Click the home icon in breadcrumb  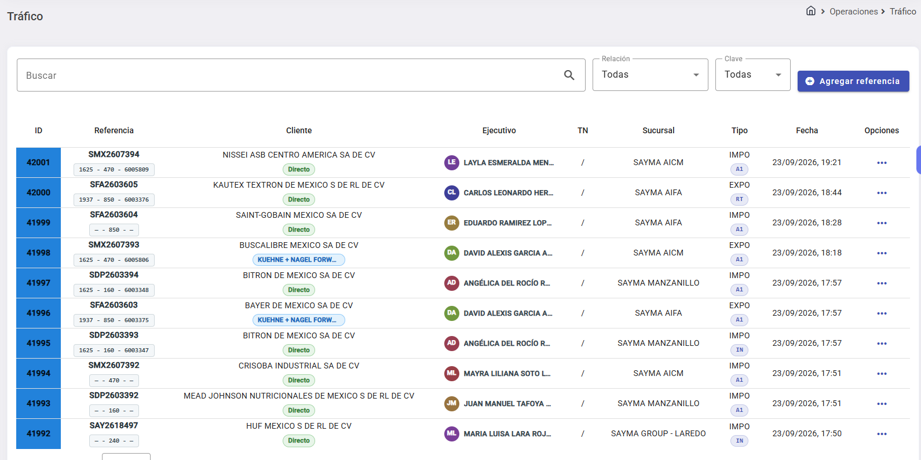[811, 11]
